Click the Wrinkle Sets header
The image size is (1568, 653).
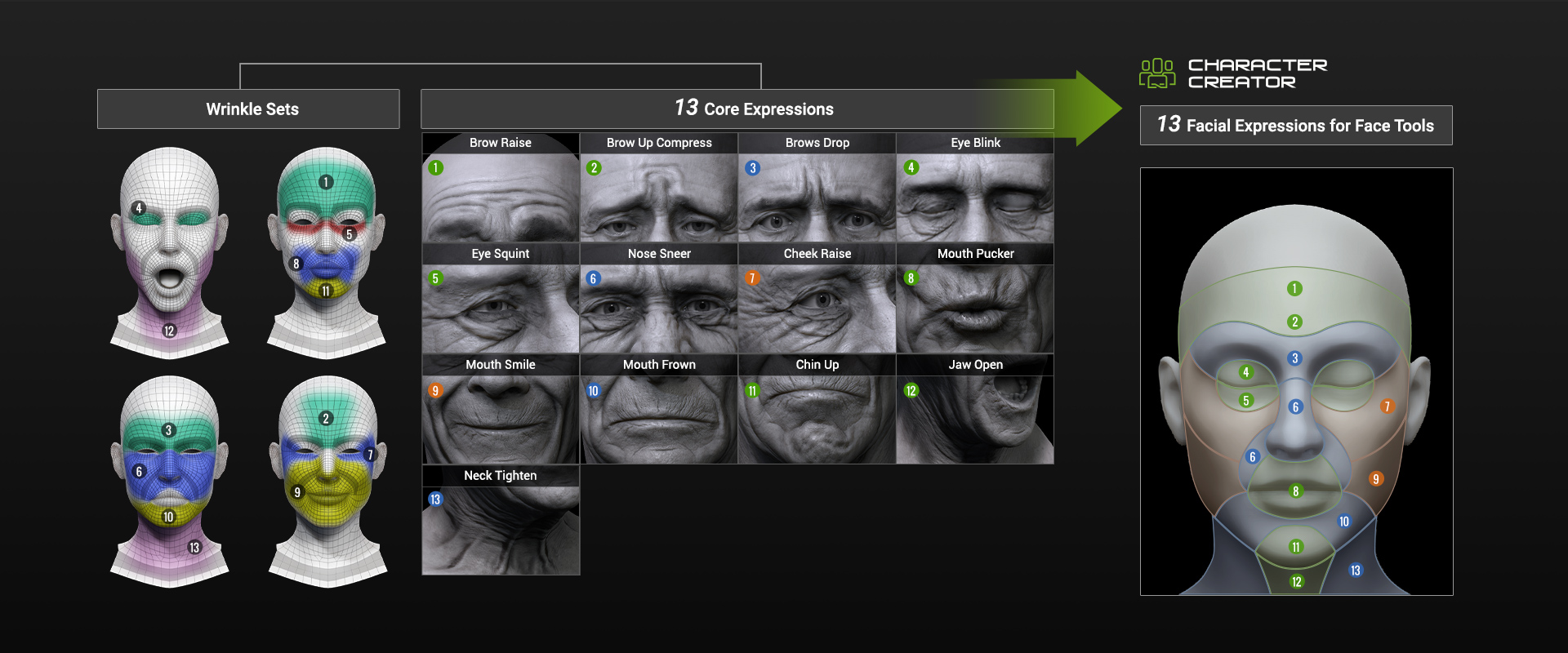coord(248,109)
